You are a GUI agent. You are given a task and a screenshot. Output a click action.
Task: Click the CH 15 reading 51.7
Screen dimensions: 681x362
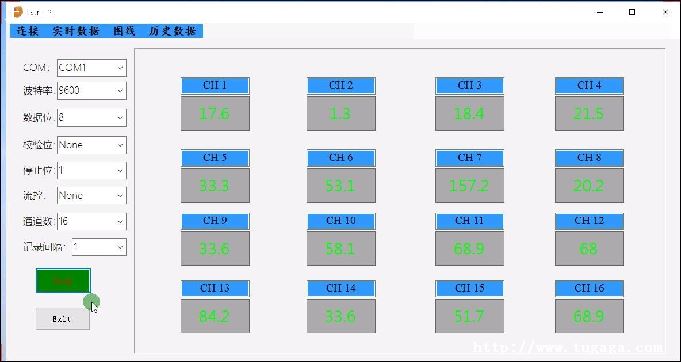[469, 316]
